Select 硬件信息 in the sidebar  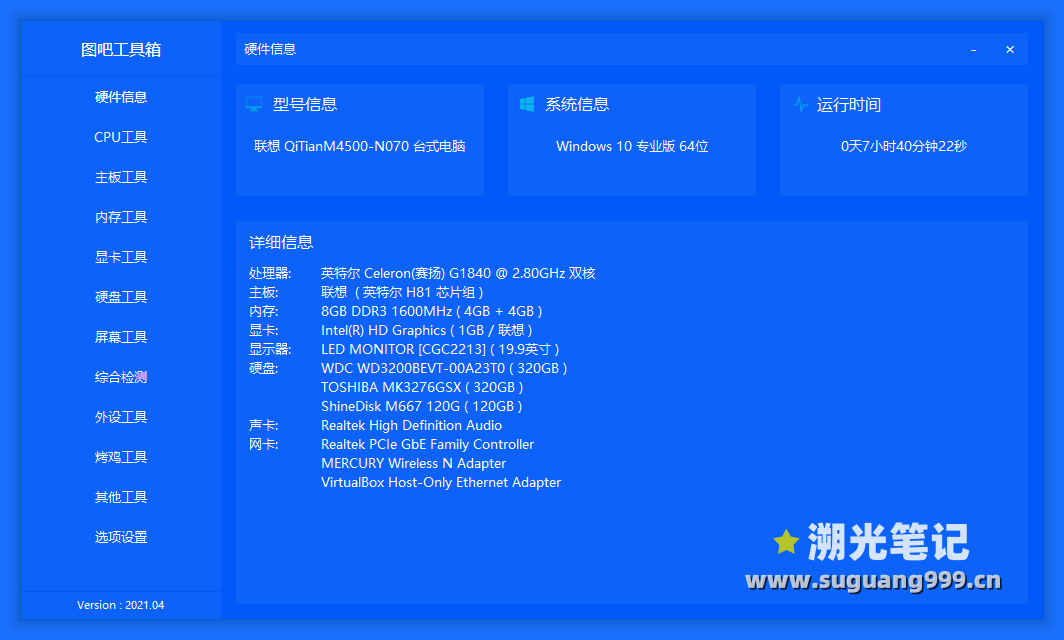[x=121, y=97]
